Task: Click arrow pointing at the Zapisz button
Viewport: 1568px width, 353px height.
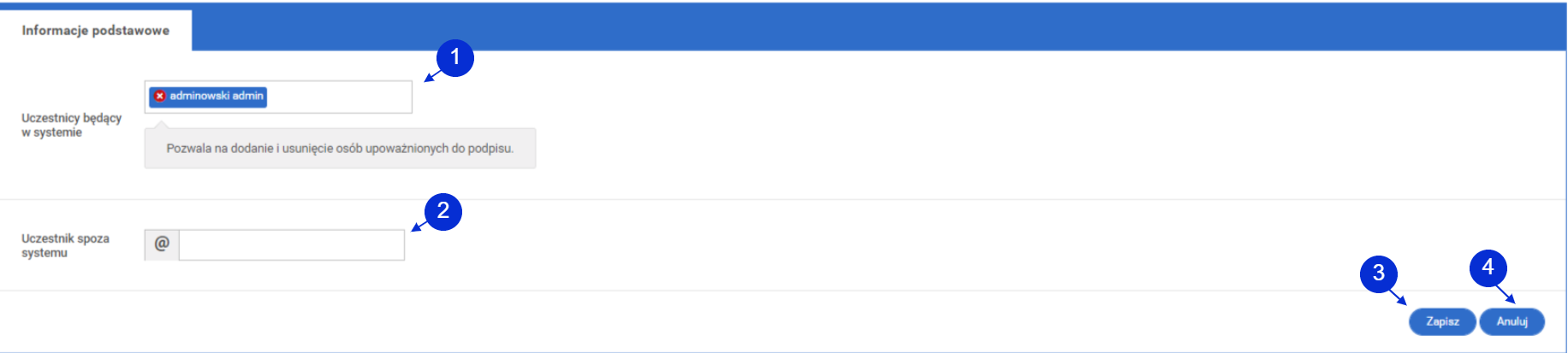Action: tap(1398, 297)
